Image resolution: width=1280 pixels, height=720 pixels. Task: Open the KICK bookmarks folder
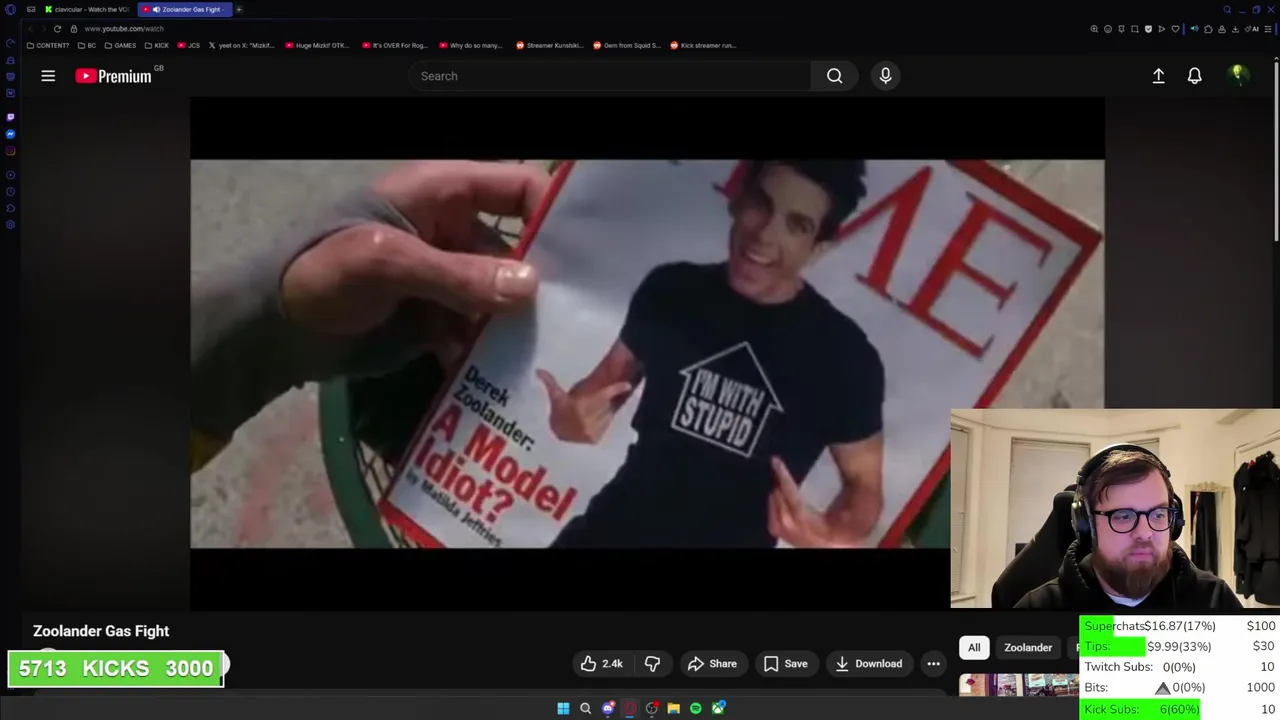pos(157,45)
